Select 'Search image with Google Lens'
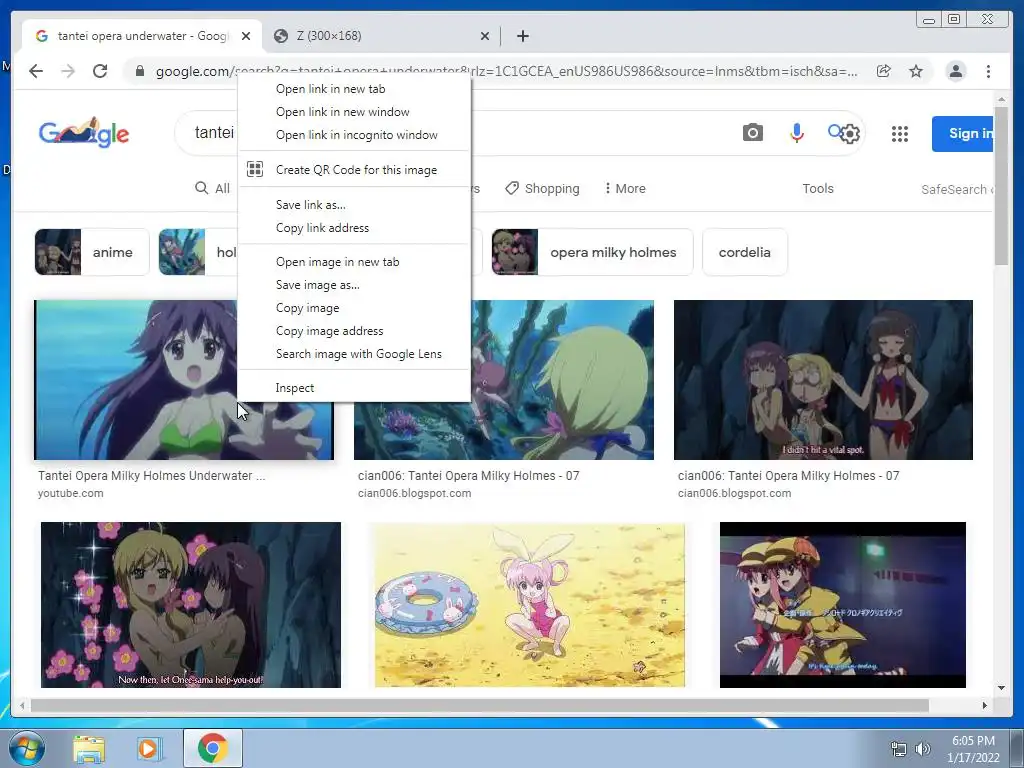The image size is (1024, 768). pyautogui.click(x=354, y=354)
